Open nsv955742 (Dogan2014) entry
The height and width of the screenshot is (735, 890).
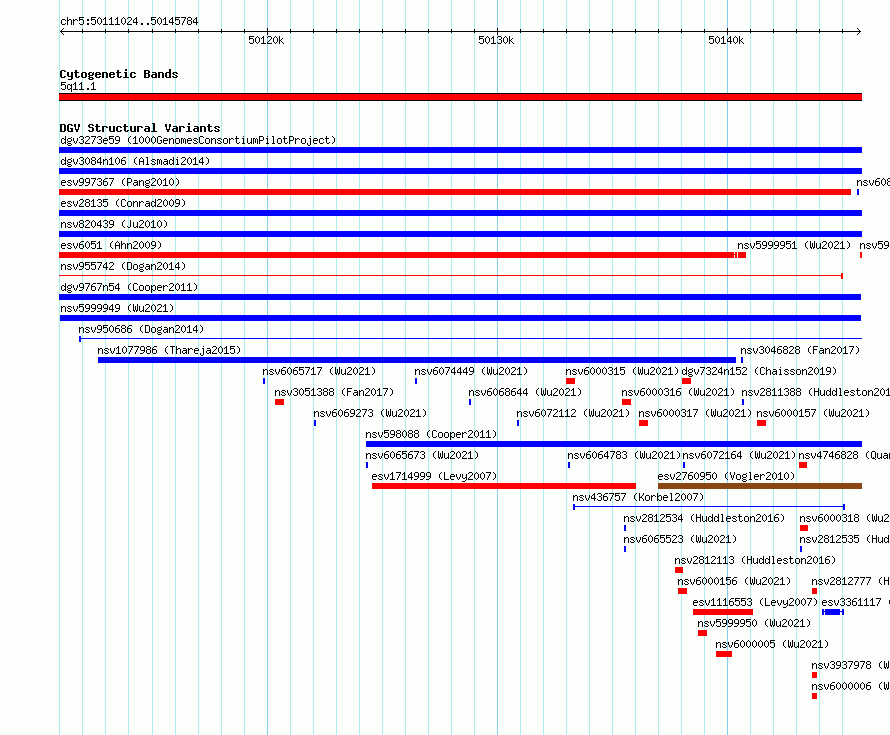point(123,266)
